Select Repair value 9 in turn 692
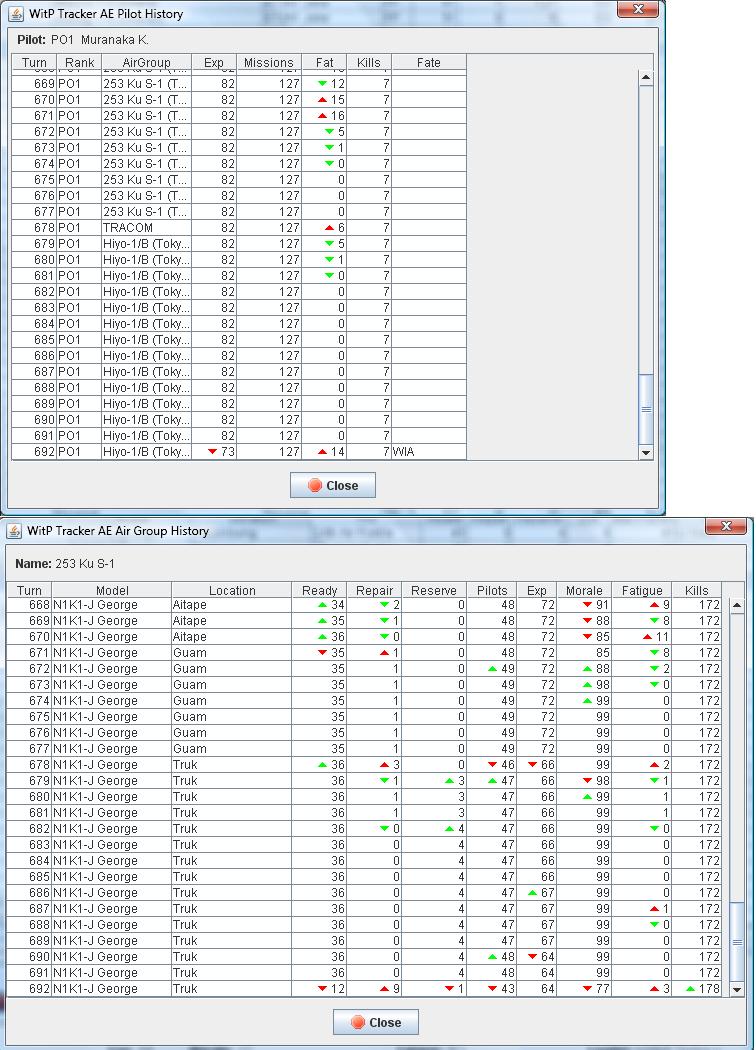The height and width of the screenshot is (1050, 756). [374, 989]
